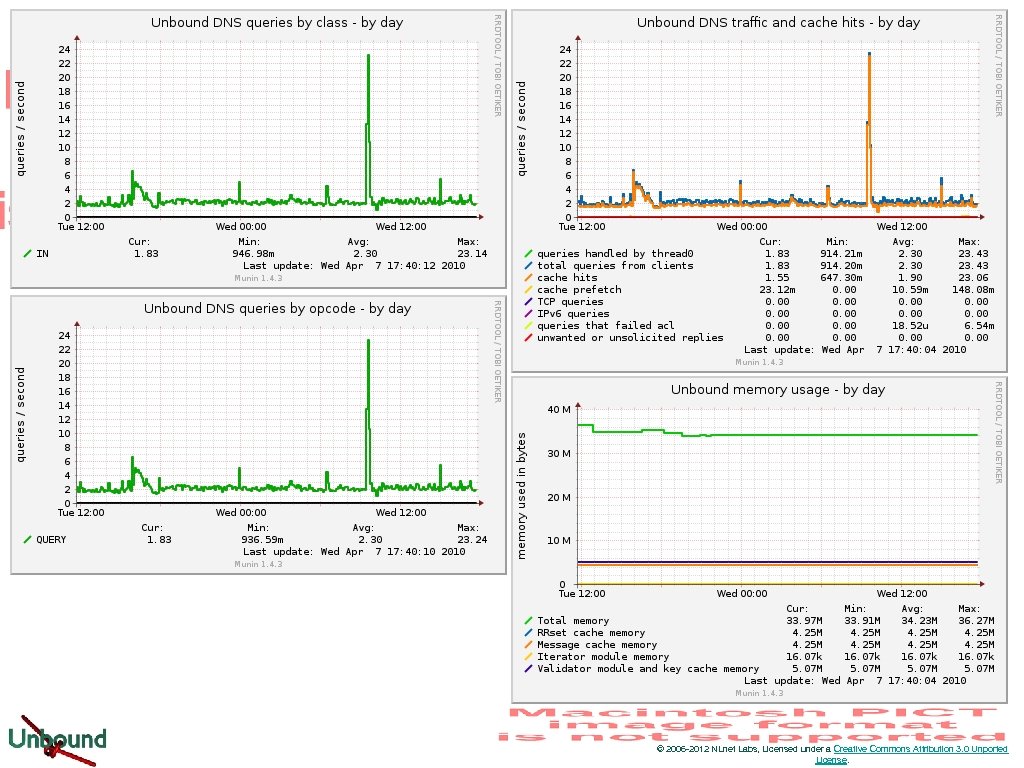The width and height of the screenshot is (1024, 768).
Task: Select 'Munin 1.4.3' under the opcode graph
Action: tap(259, 564)
